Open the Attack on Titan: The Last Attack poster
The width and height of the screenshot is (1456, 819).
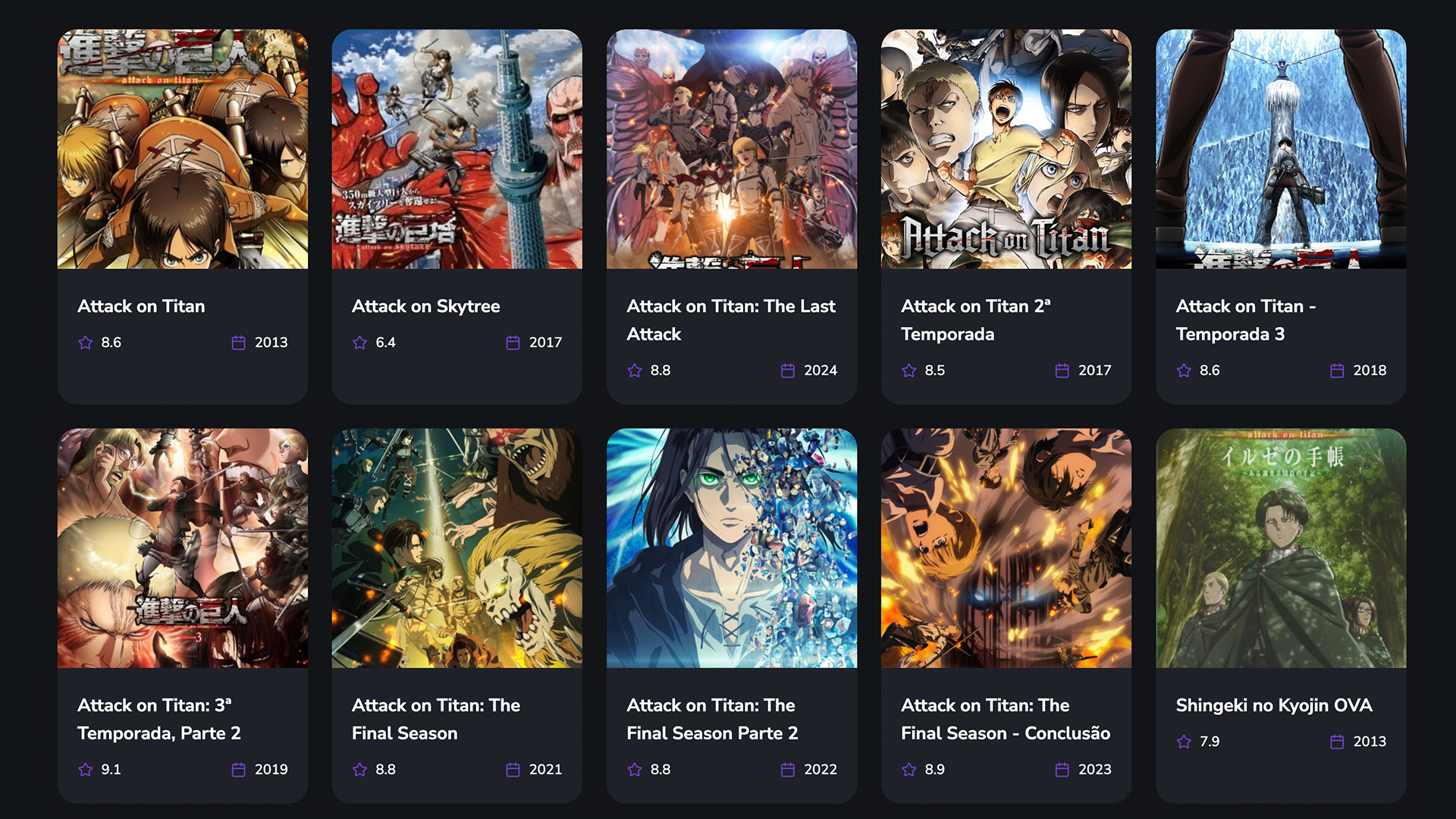click(732, 149)
